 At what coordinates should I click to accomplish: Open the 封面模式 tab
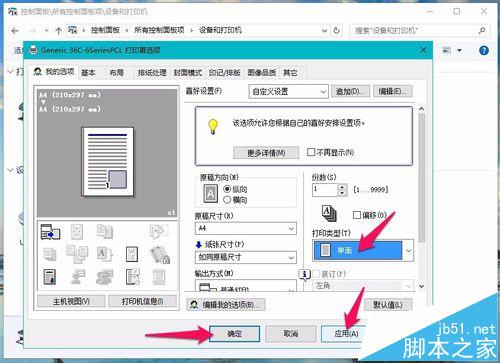pyautogui.click(x=188, y=73)
